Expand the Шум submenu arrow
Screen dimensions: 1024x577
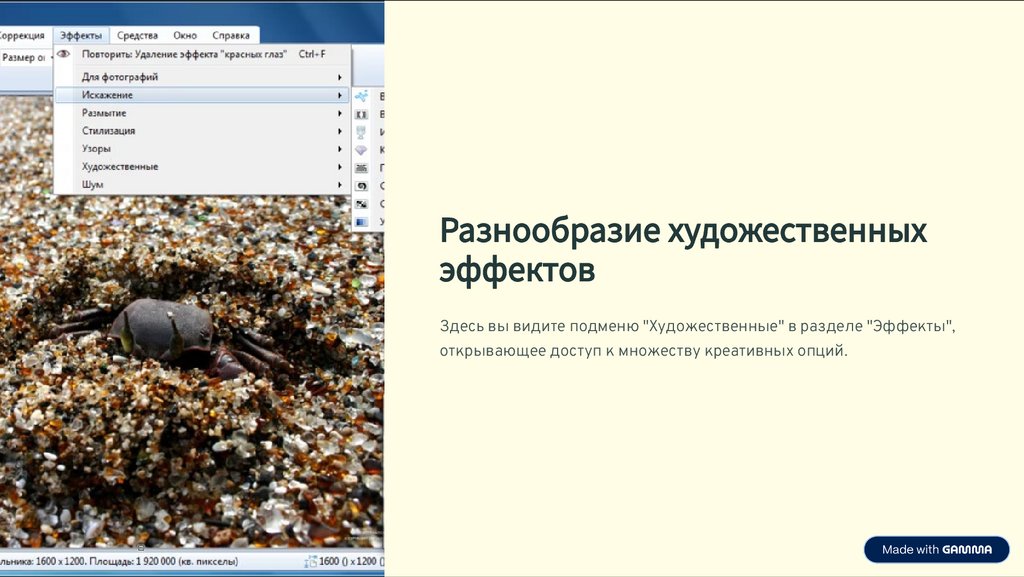[x=340, y=185]
